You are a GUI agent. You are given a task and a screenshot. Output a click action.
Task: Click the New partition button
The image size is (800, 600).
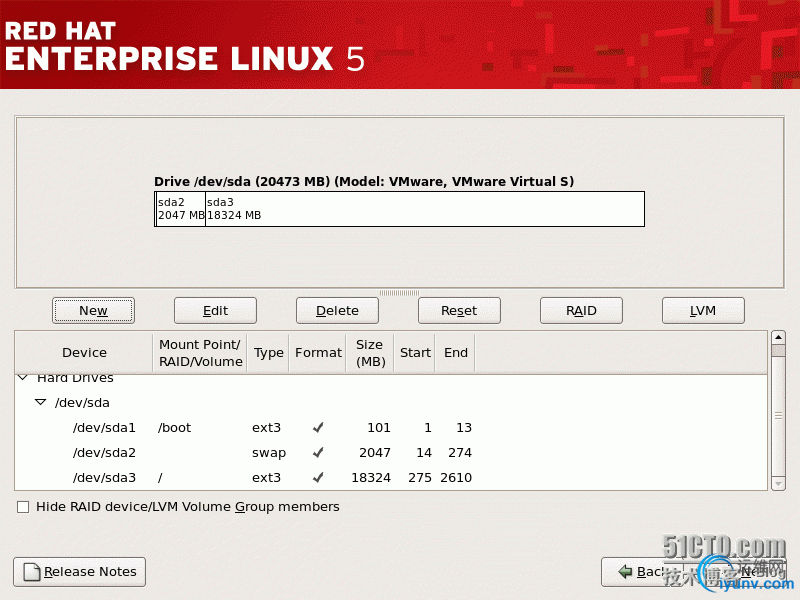point(93,311)
